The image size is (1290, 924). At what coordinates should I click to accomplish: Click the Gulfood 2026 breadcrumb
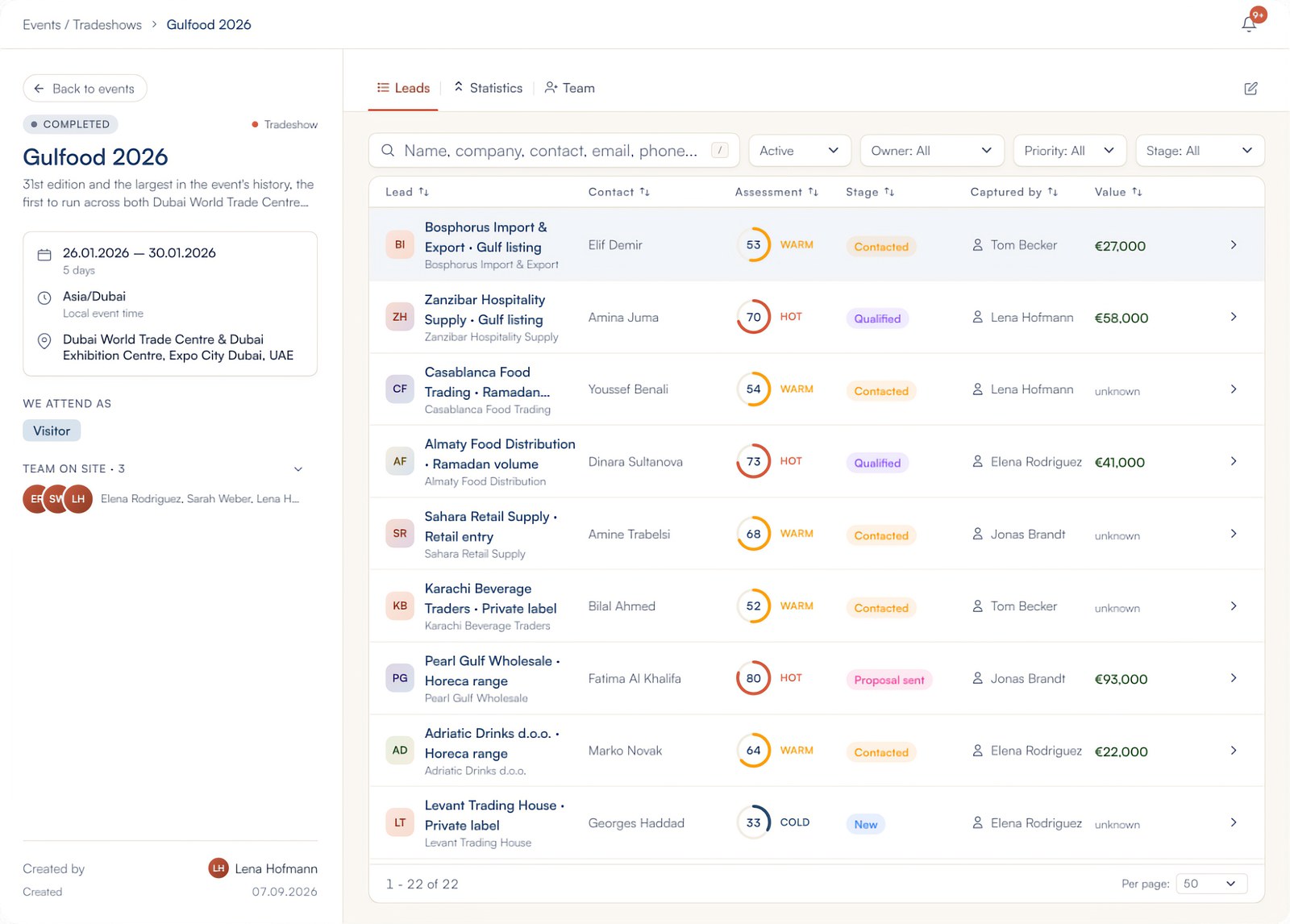[209, 25]
